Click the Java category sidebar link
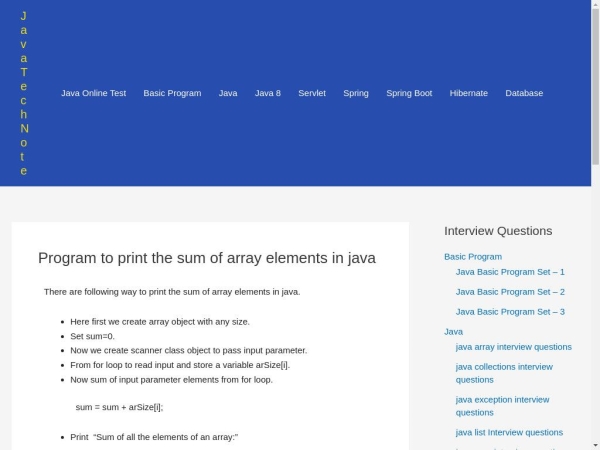This screenshot has height=450, width=600. pyautogui.click(x=453, y=332)
